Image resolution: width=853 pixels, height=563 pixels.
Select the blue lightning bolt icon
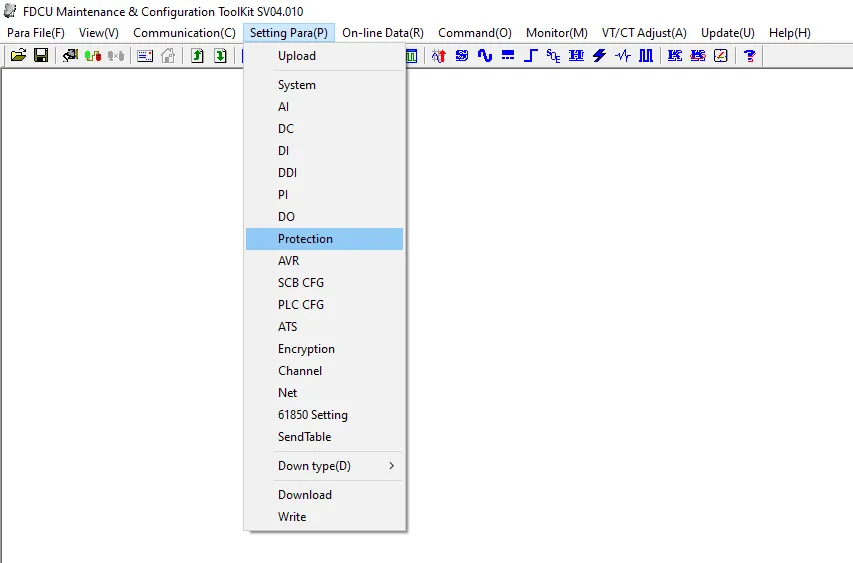click(x=599, y=55)
